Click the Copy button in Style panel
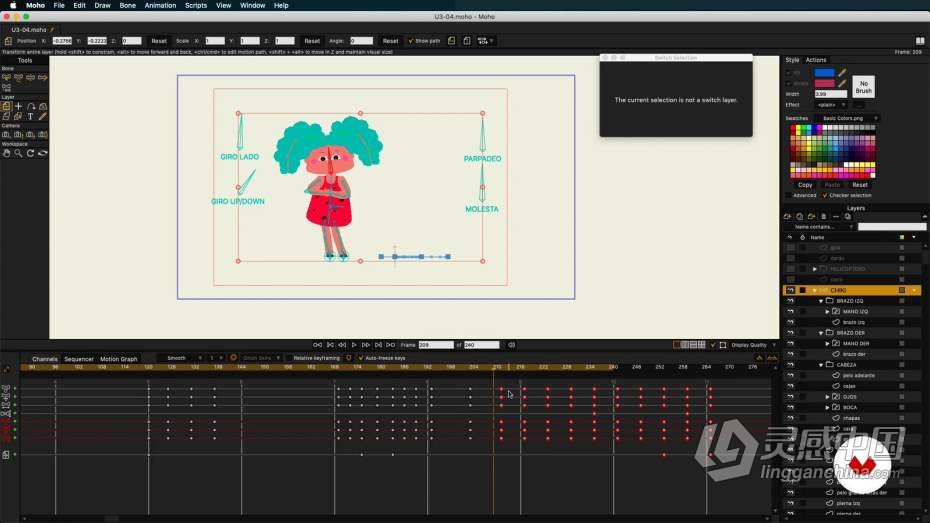The image size is (930, 523). (x=805, y=185)
